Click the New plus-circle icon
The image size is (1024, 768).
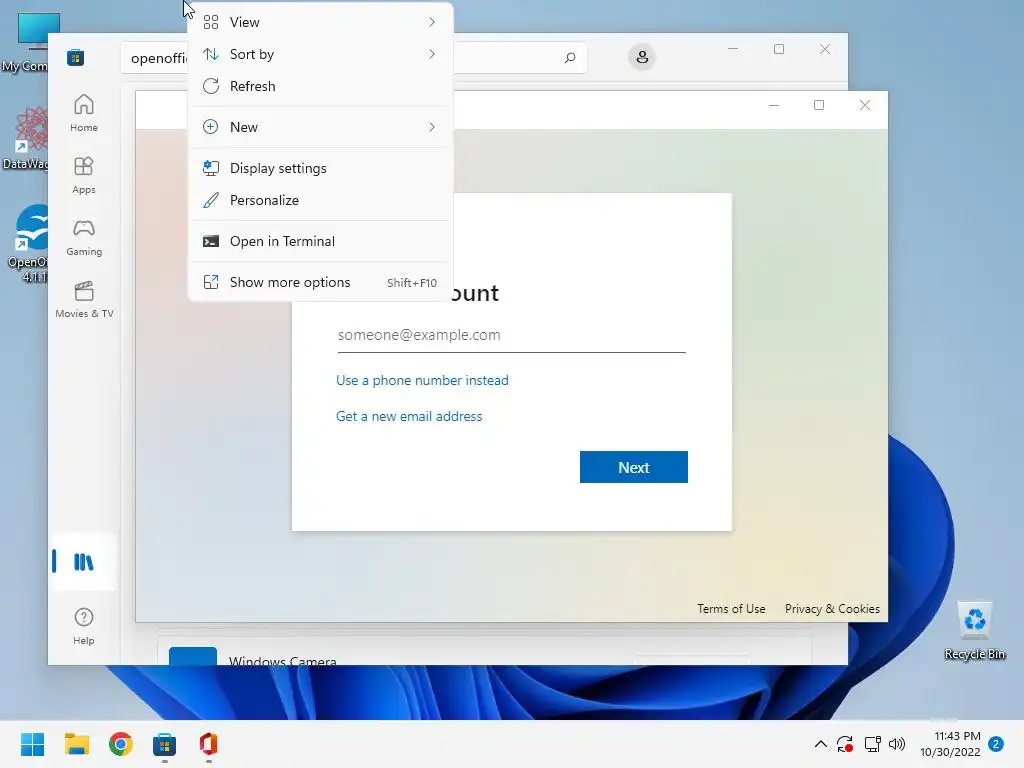(x=210, y=127)
